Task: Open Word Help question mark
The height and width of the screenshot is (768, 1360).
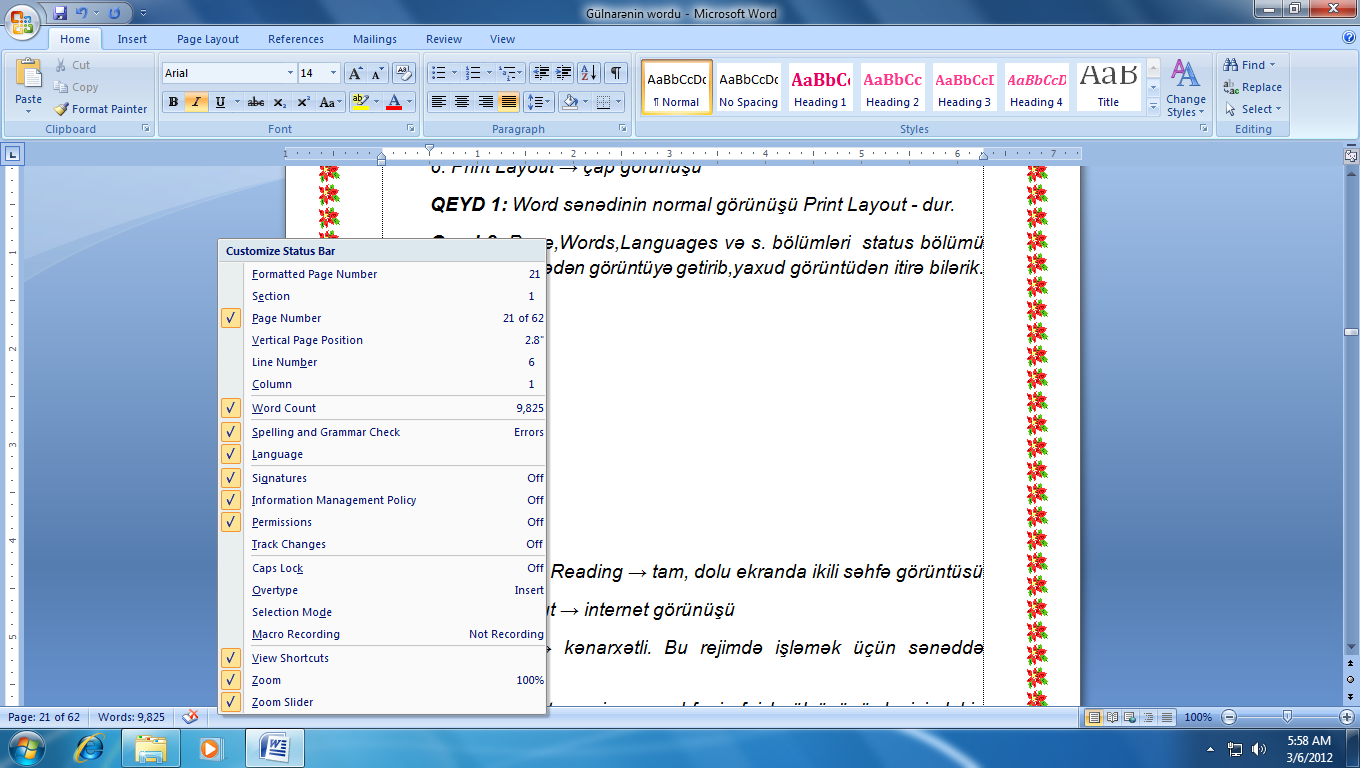Action: (1349, 37)
